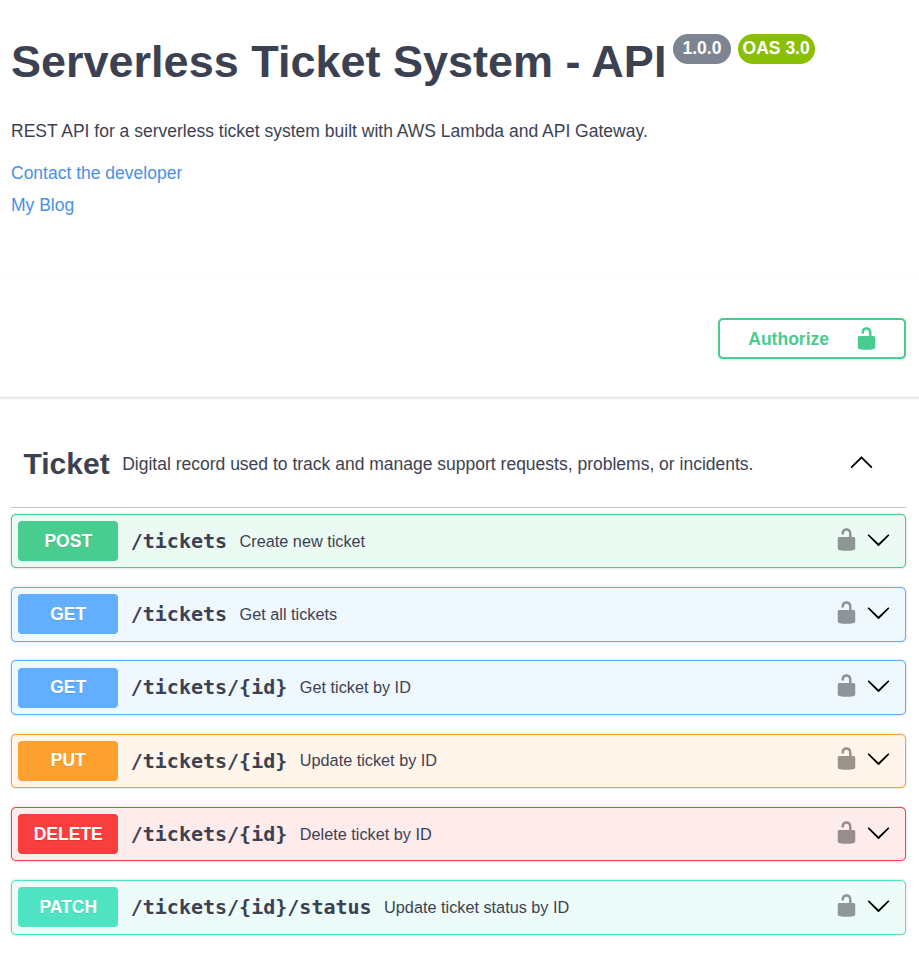This screenshot has width=919, height=960.
Task: Click the Ticket tag heading
Action: [67, 464]
